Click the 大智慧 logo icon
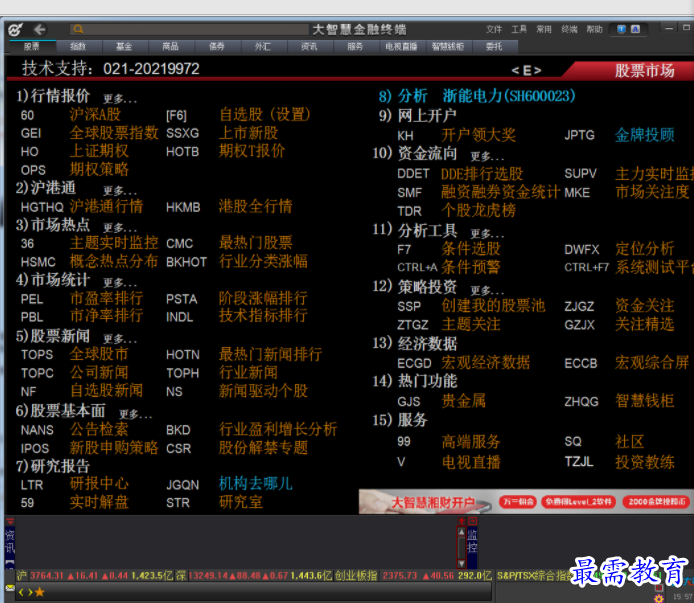 click(x=15, y=30)
